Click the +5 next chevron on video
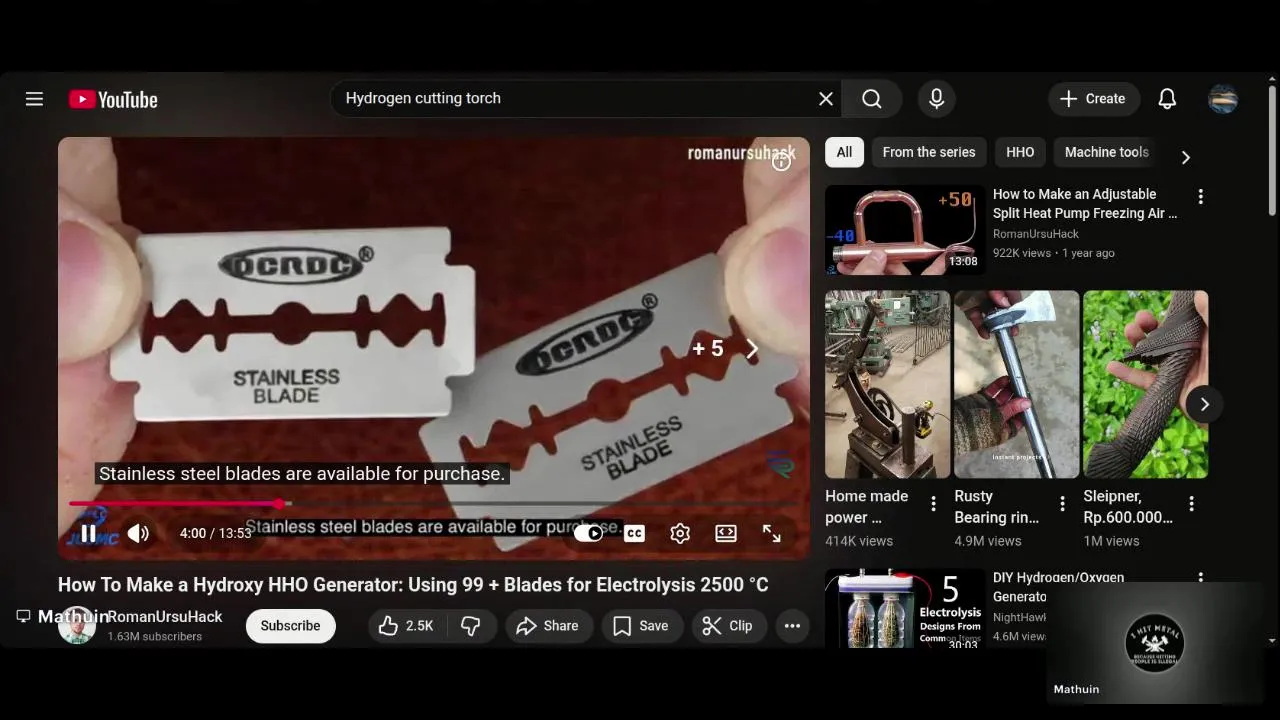 (752, 348)
